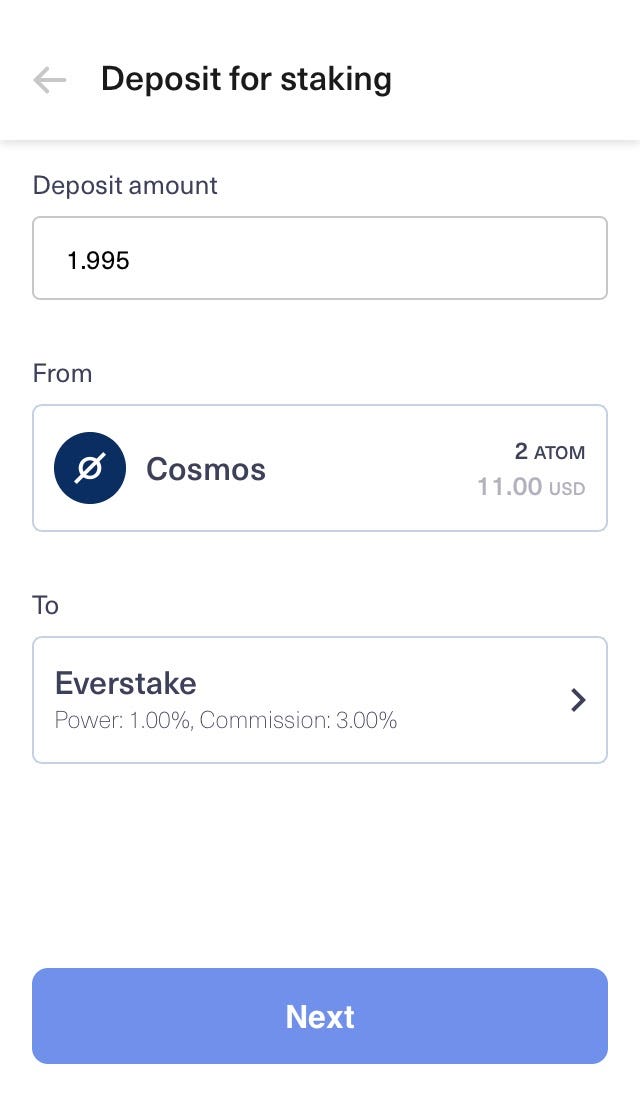Click the Next button
Viewport: 640px width, 1096px height.
click(320, 1016)
